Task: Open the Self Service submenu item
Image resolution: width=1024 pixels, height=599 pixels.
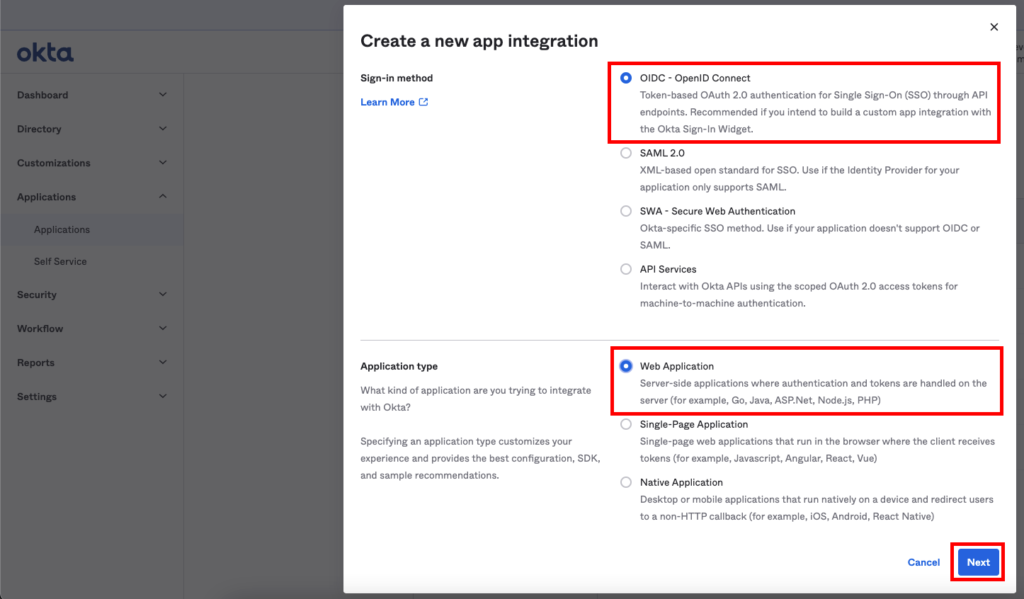Action: click(60, 261)
